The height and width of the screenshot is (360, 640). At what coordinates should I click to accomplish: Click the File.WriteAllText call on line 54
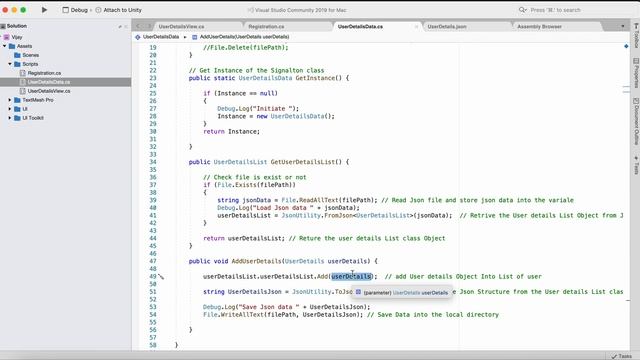(x=283, y=315)
